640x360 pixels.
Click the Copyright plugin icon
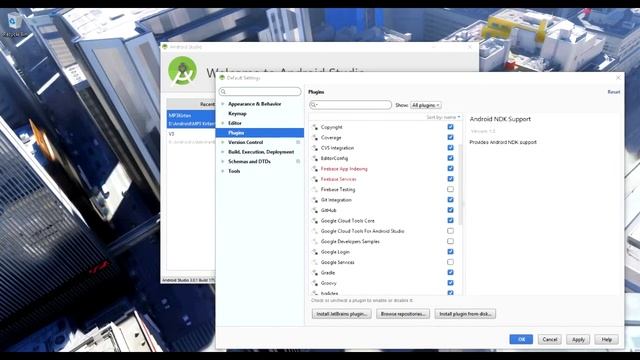(x=315, y=127)
